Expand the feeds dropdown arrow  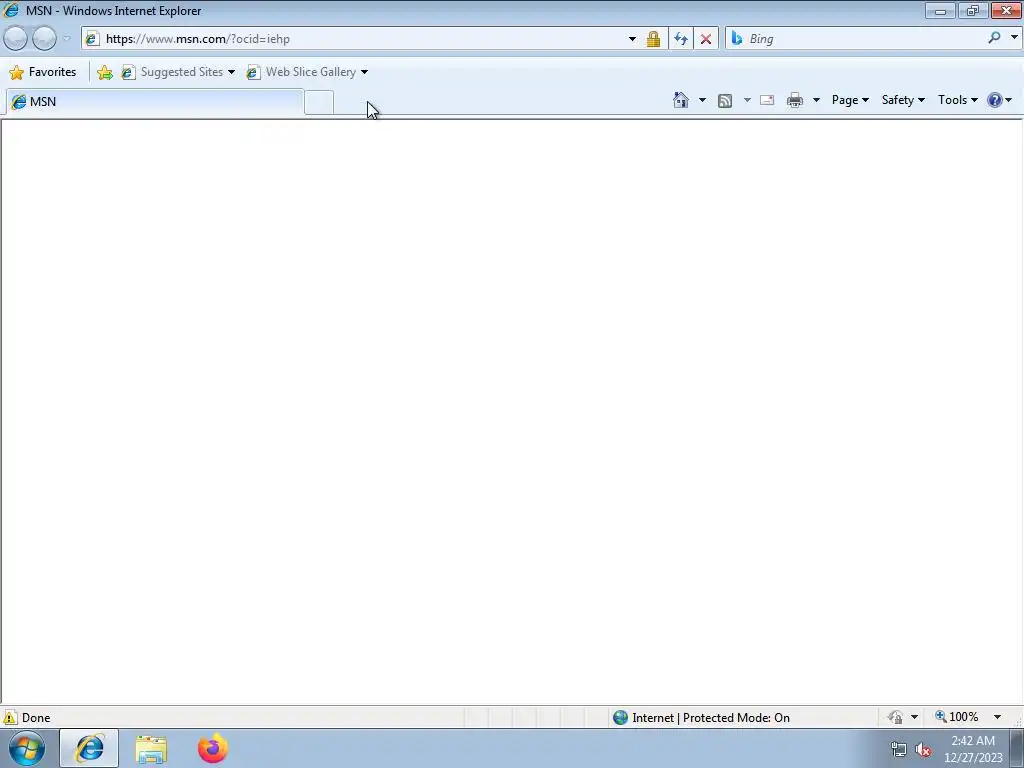[x=747, y=100]
